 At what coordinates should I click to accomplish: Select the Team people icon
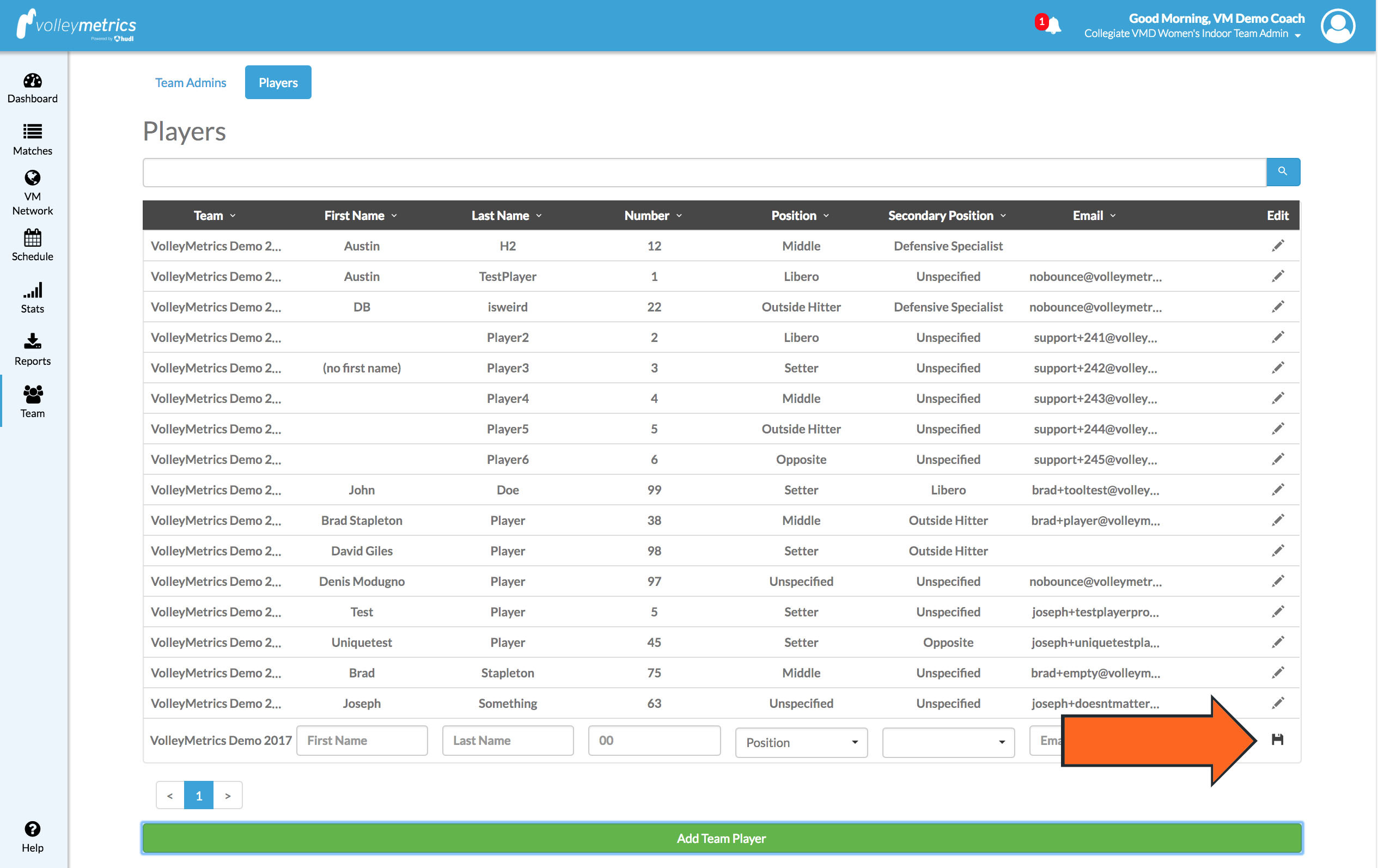coord(33,394)
